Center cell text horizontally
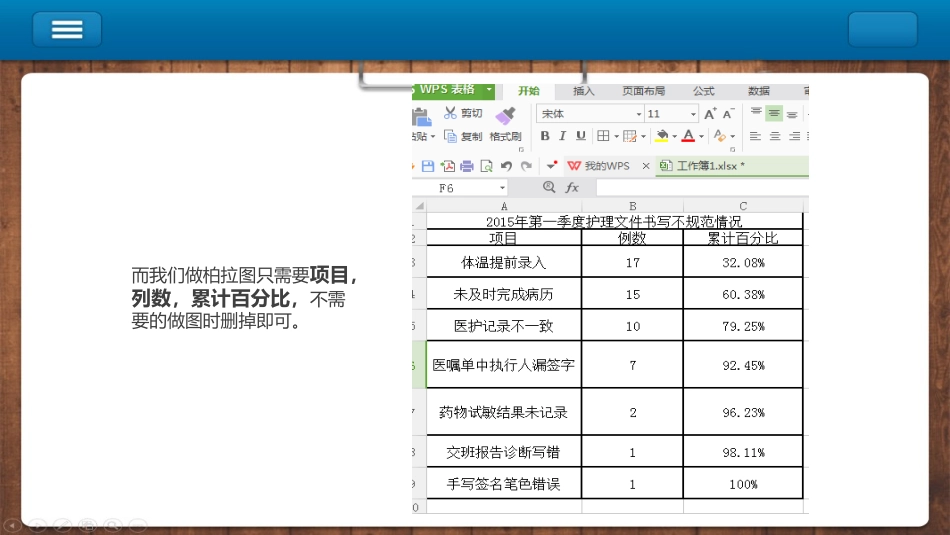Screen dimensions: 950x535 (x=775, y=136)
